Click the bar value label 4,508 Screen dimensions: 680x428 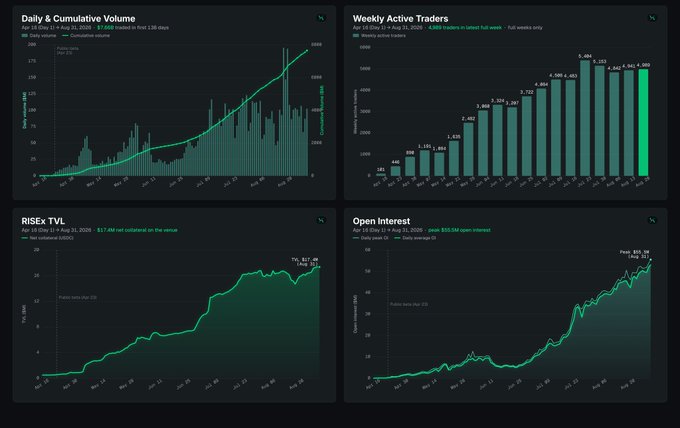(556, 75)
